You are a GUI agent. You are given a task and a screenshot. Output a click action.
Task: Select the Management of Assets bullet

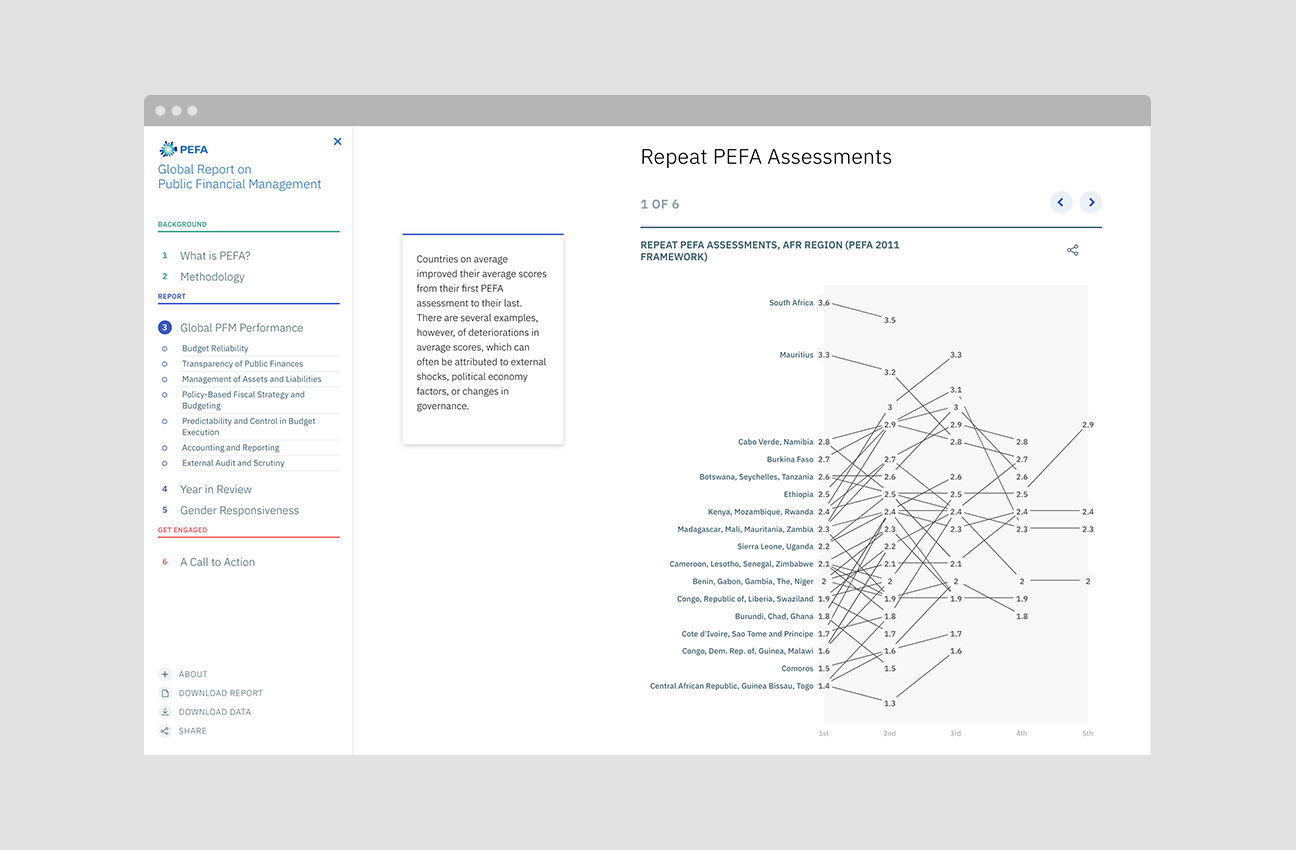tap(165, 379)
